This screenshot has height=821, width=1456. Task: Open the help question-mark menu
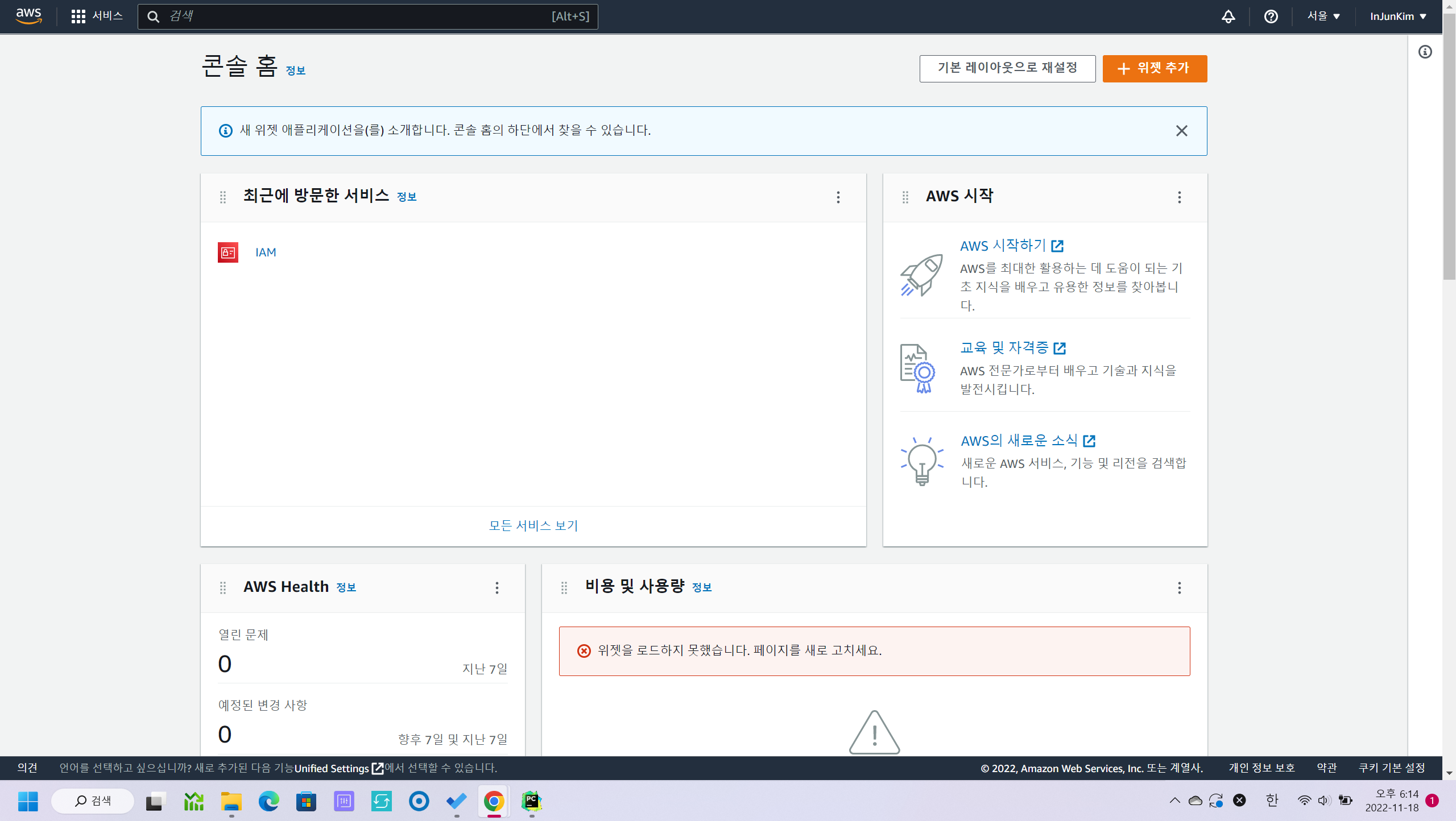[1271, 16]
